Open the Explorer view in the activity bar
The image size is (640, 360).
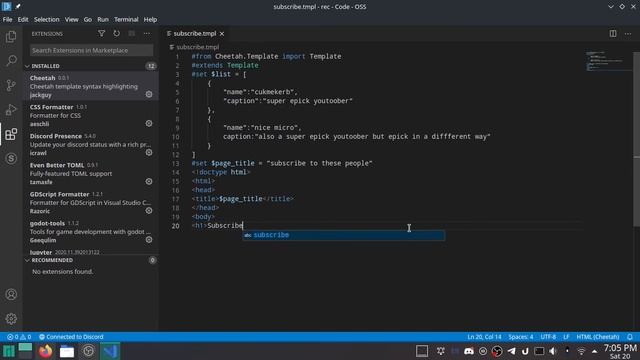pos(11,37)
